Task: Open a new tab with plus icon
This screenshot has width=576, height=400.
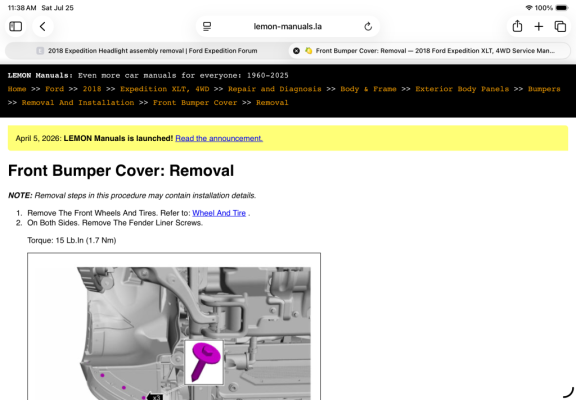Action: pyautogui.click(x=539, y=26)
